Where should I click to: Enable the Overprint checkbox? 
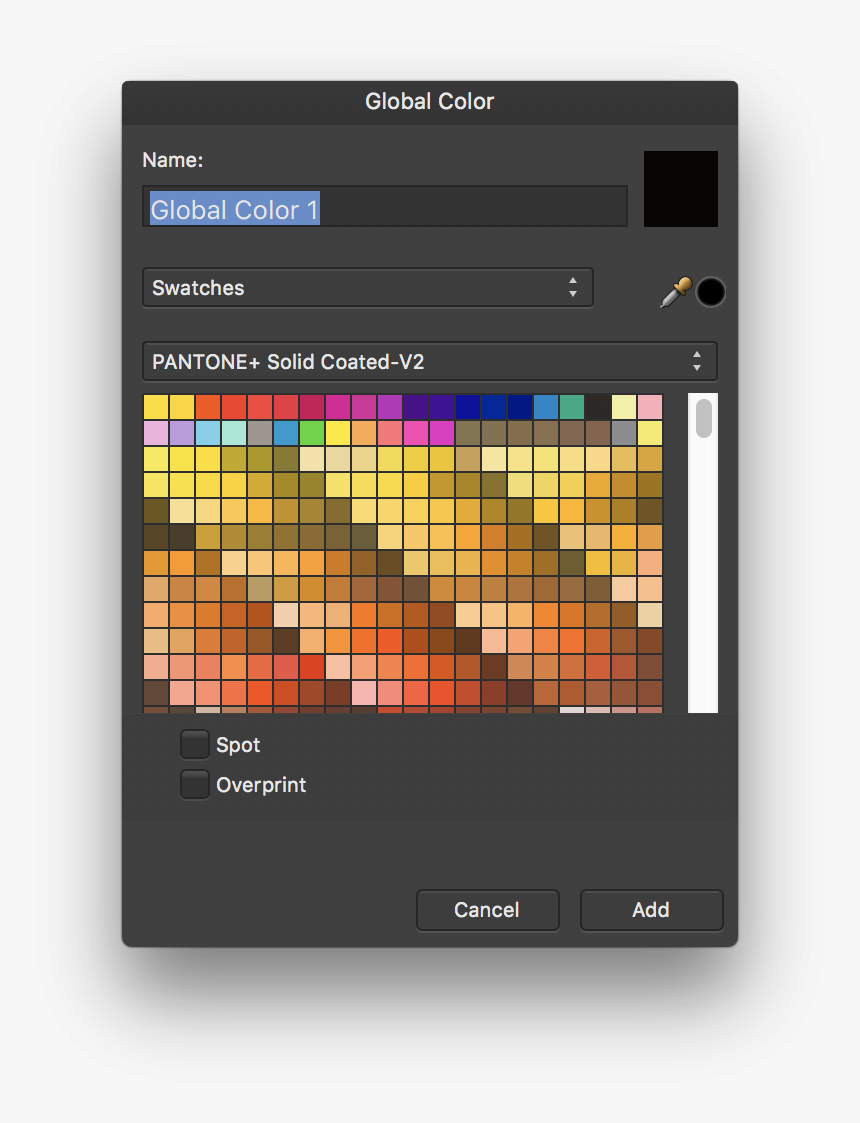pos(194,784)
